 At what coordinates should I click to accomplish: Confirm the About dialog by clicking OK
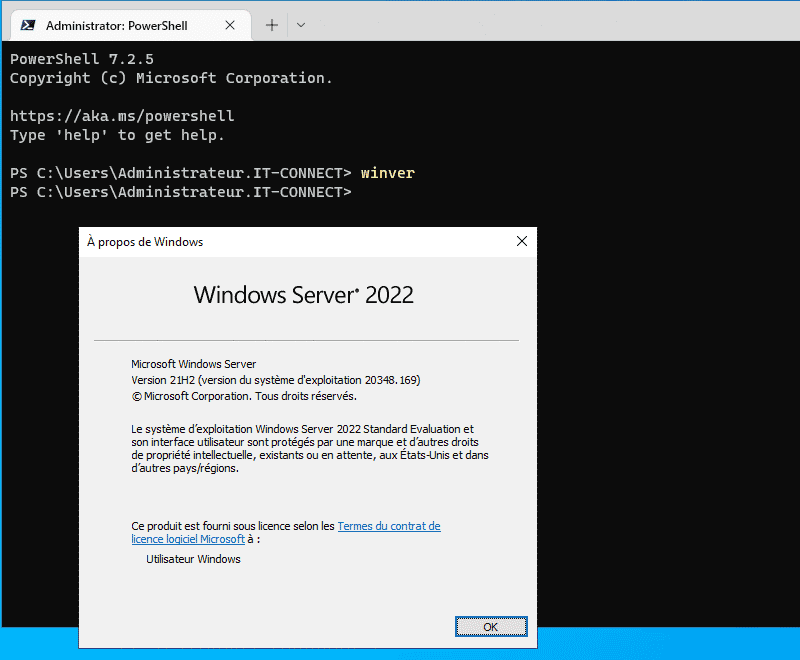(x=491, y=626)
